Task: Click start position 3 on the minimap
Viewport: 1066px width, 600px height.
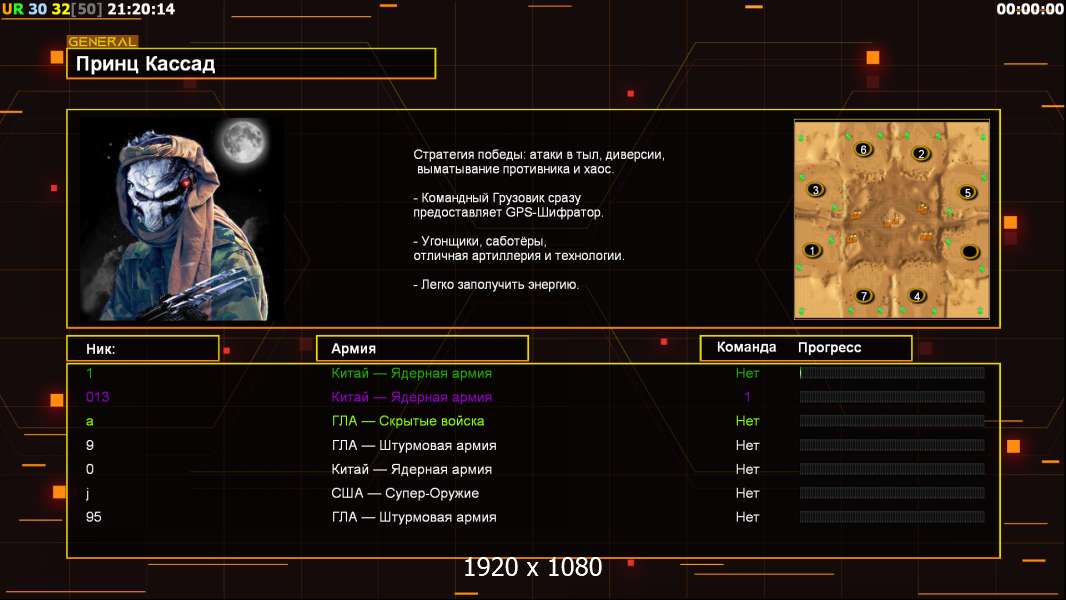Action: 816,190
